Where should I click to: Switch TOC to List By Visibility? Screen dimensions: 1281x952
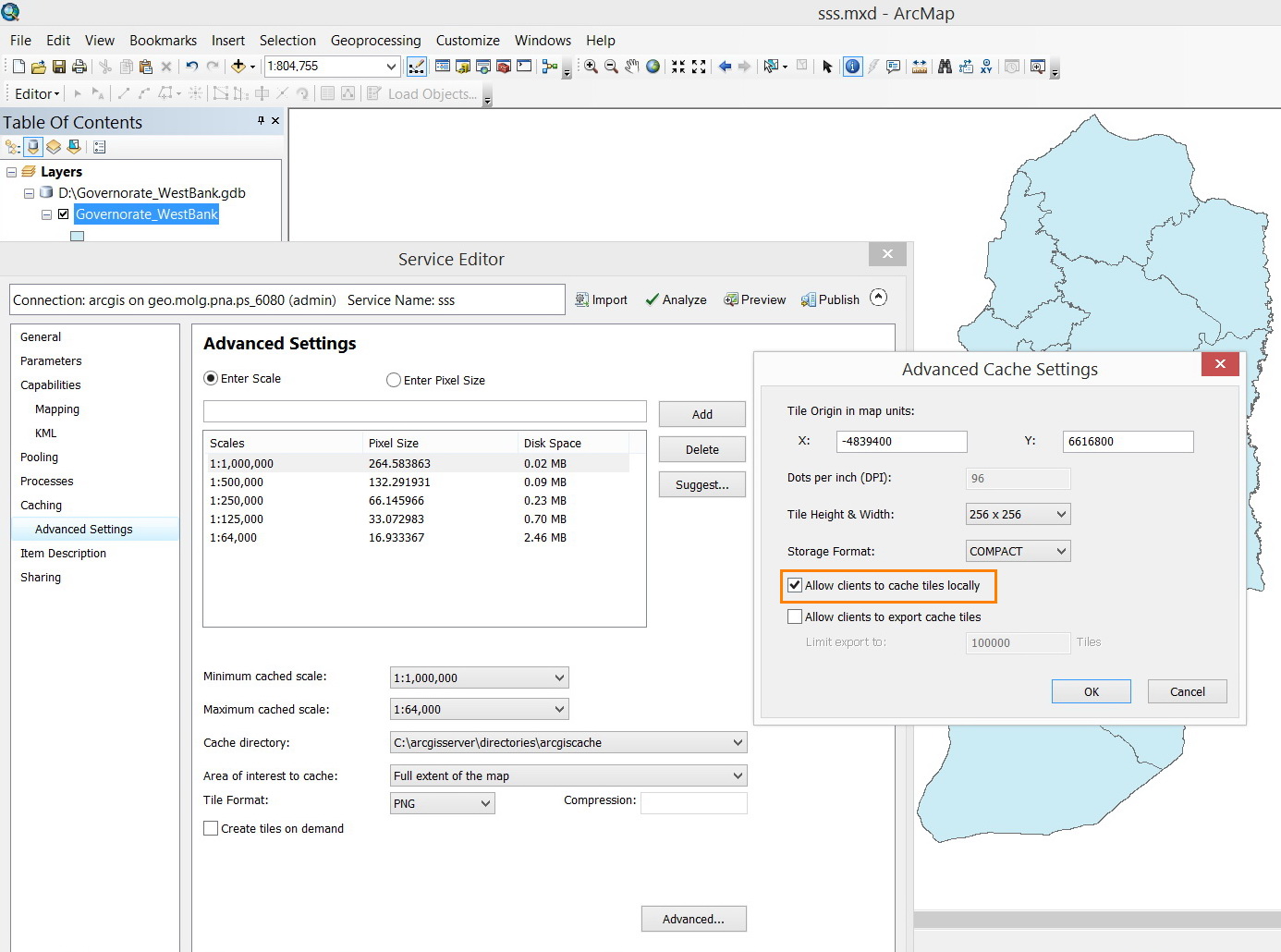[54, 146]
